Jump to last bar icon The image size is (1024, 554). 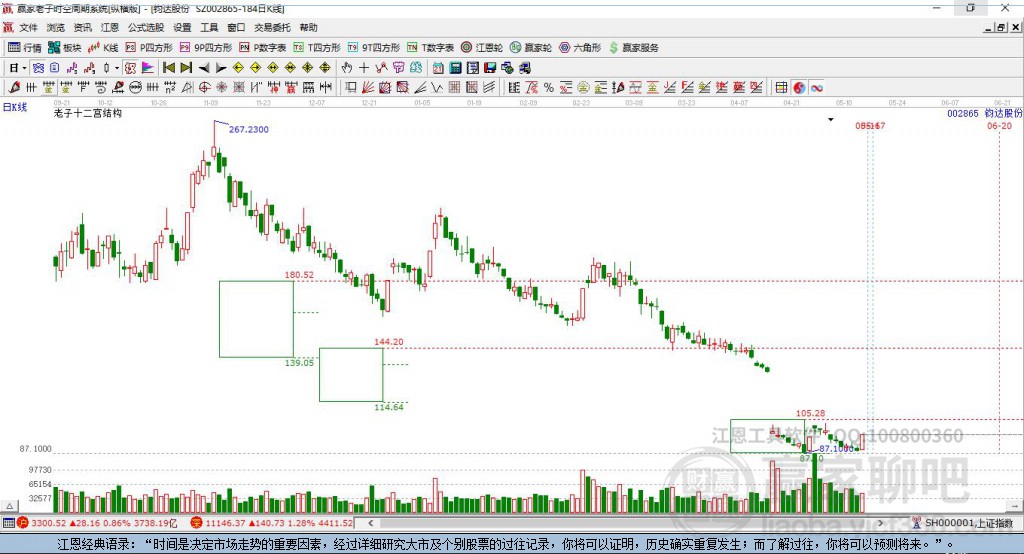(x=186, y=68)
